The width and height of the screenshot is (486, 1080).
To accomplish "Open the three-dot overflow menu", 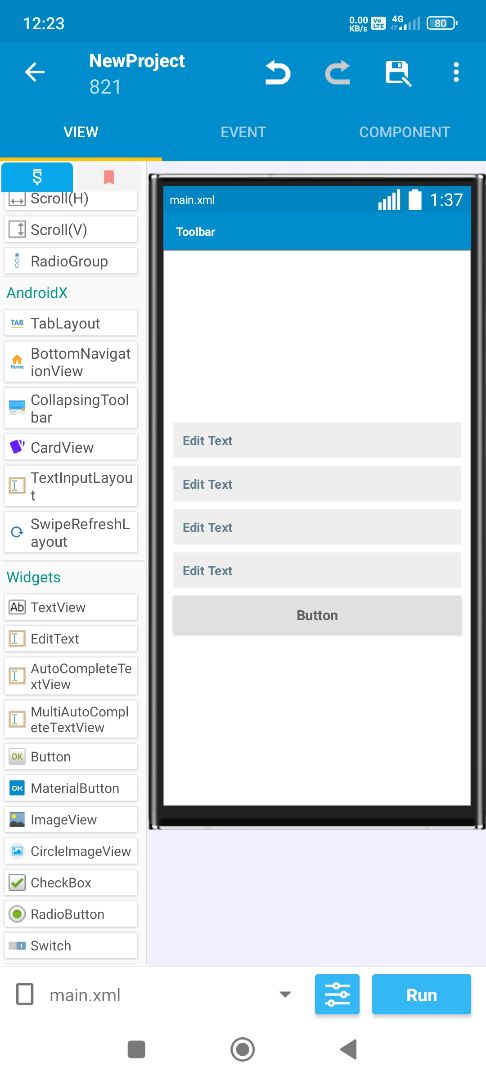I will [x=456, y=72].
